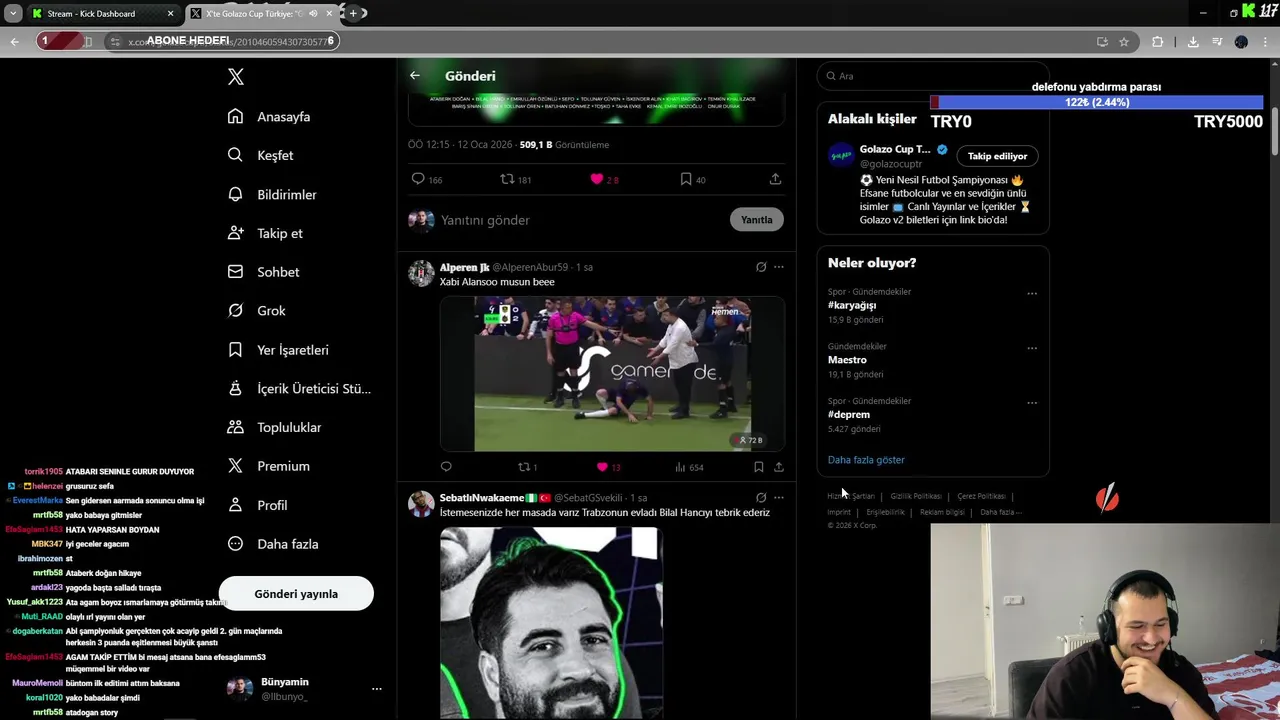Open browser tab search dropdown
1280x720 pixels.
click(x=13, y=14)
